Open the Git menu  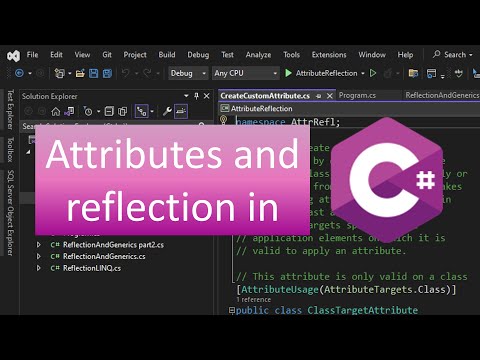(107, 55)
